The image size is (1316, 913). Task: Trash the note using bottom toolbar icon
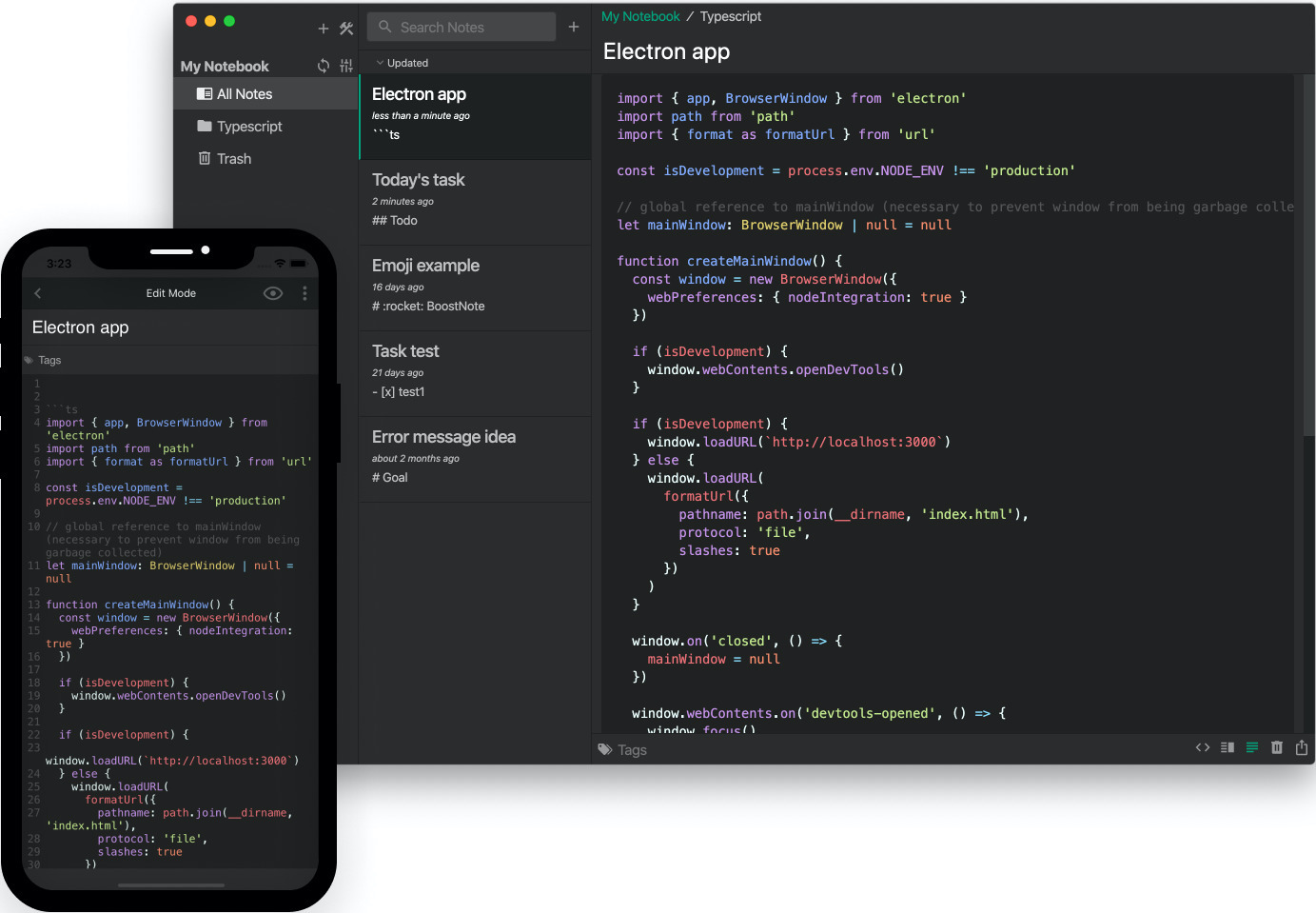[x=1277, y=747]
